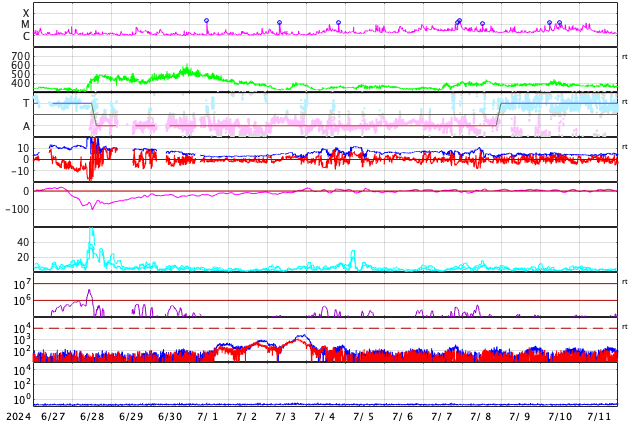The width and height of the screenshot is (634, 424).
Task: Click the A sector polarity label
Action: [x=26, y=127]
